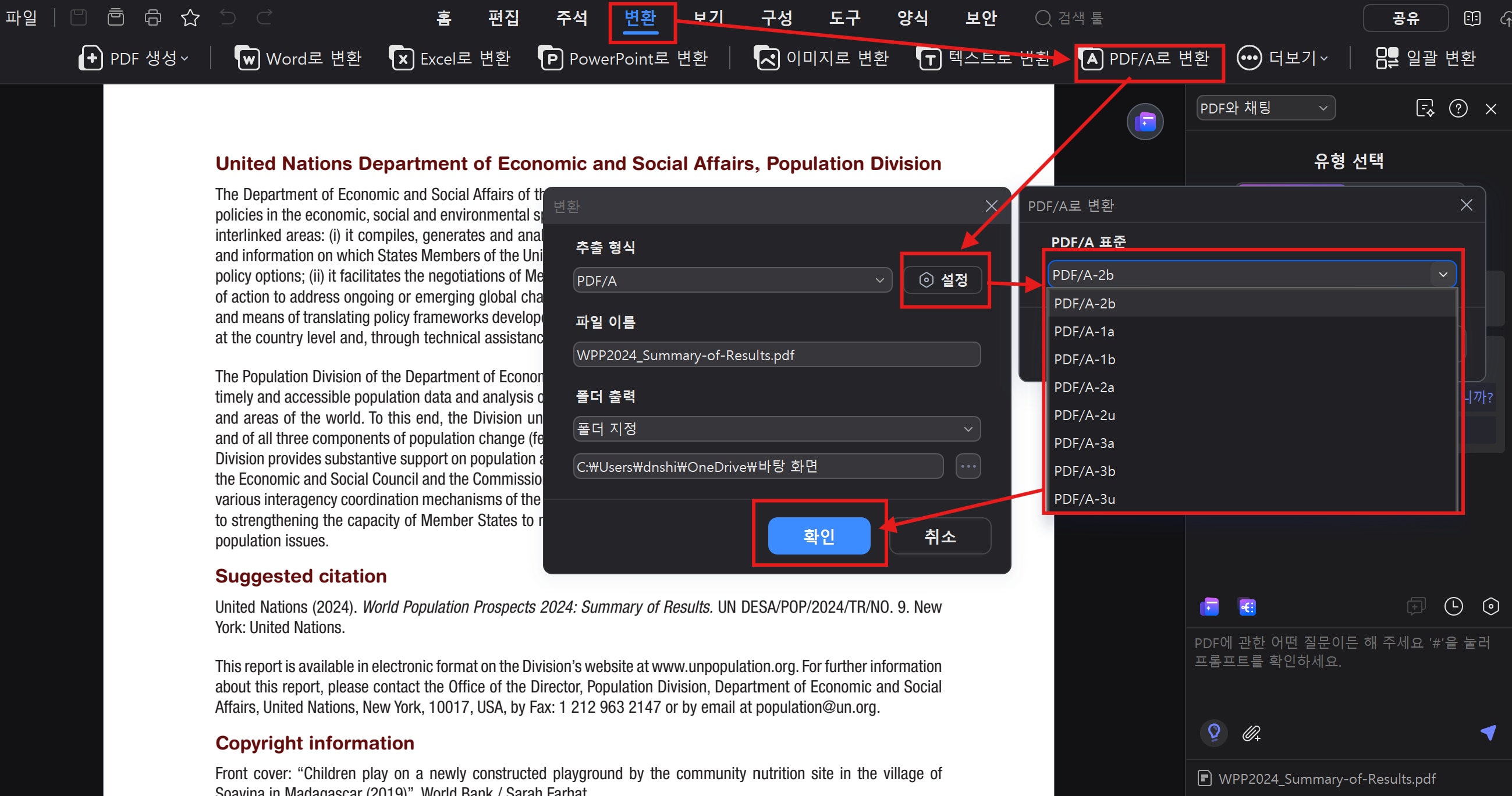
Task: Click PowerPoint로 변환 tool
Action: pyautogui.click(x=623, y=58)
